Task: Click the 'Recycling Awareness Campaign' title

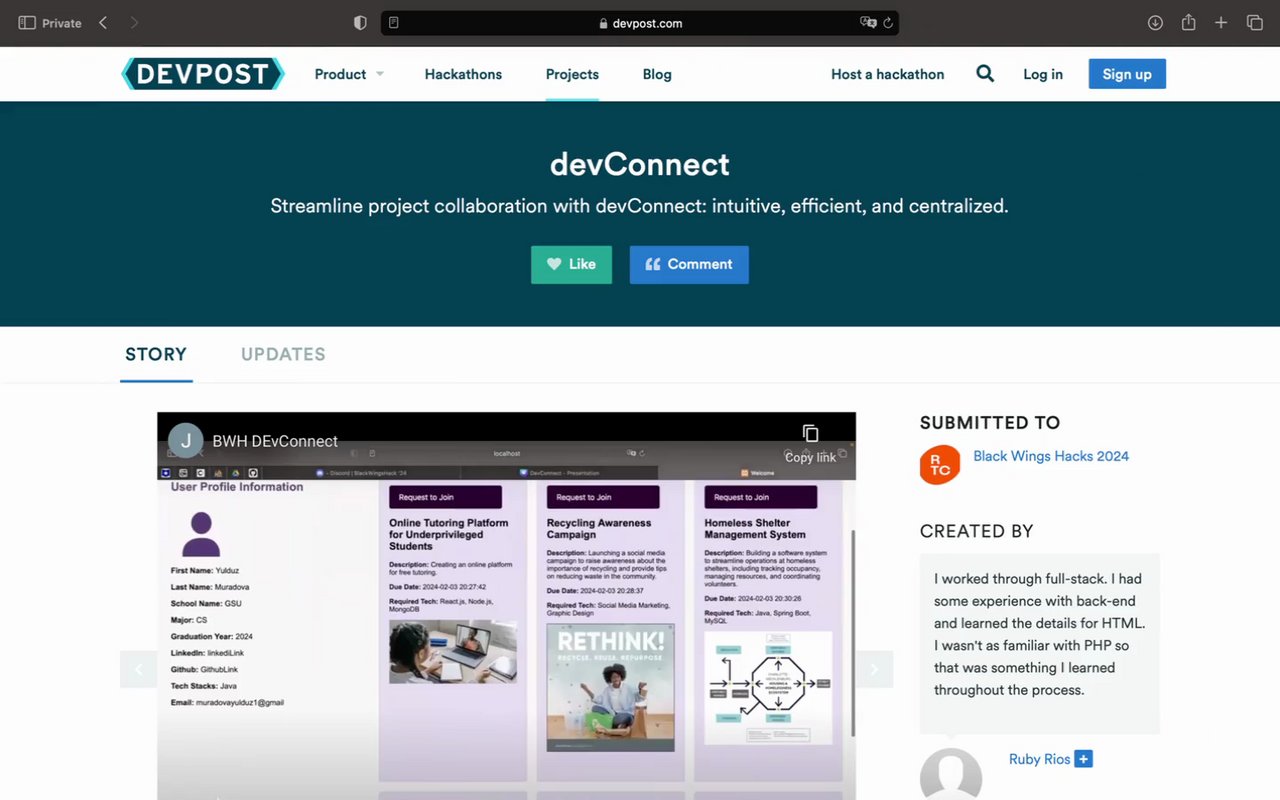Action: tap(599, 528)
